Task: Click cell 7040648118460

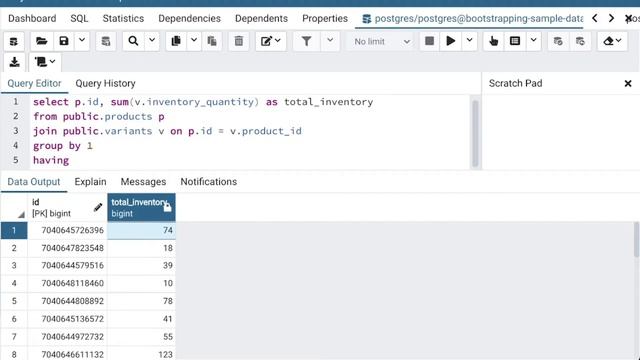Action: pos(67,283)
